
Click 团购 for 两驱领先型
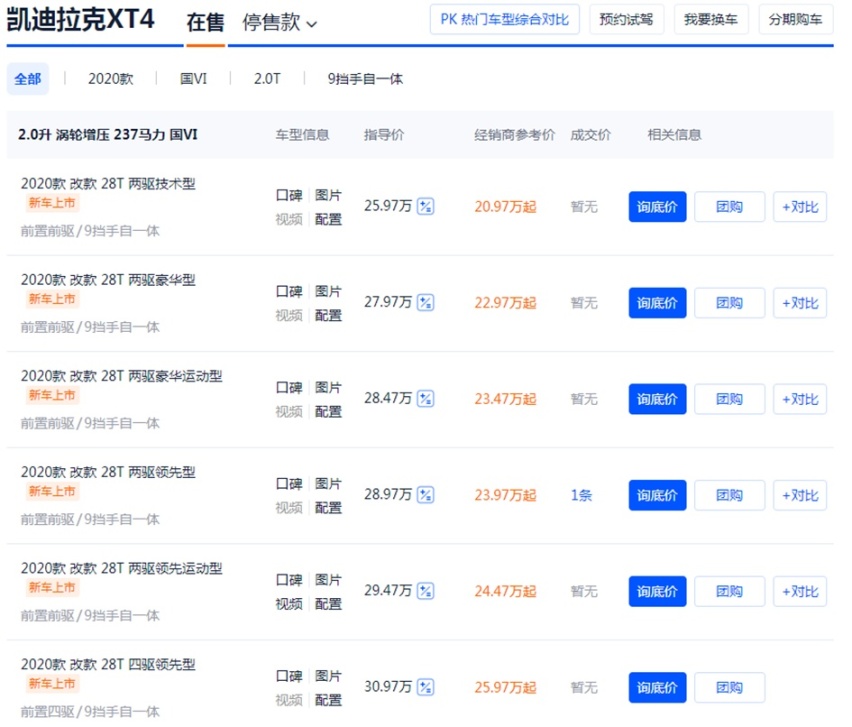pyautogui.click(x=729, y=495)
